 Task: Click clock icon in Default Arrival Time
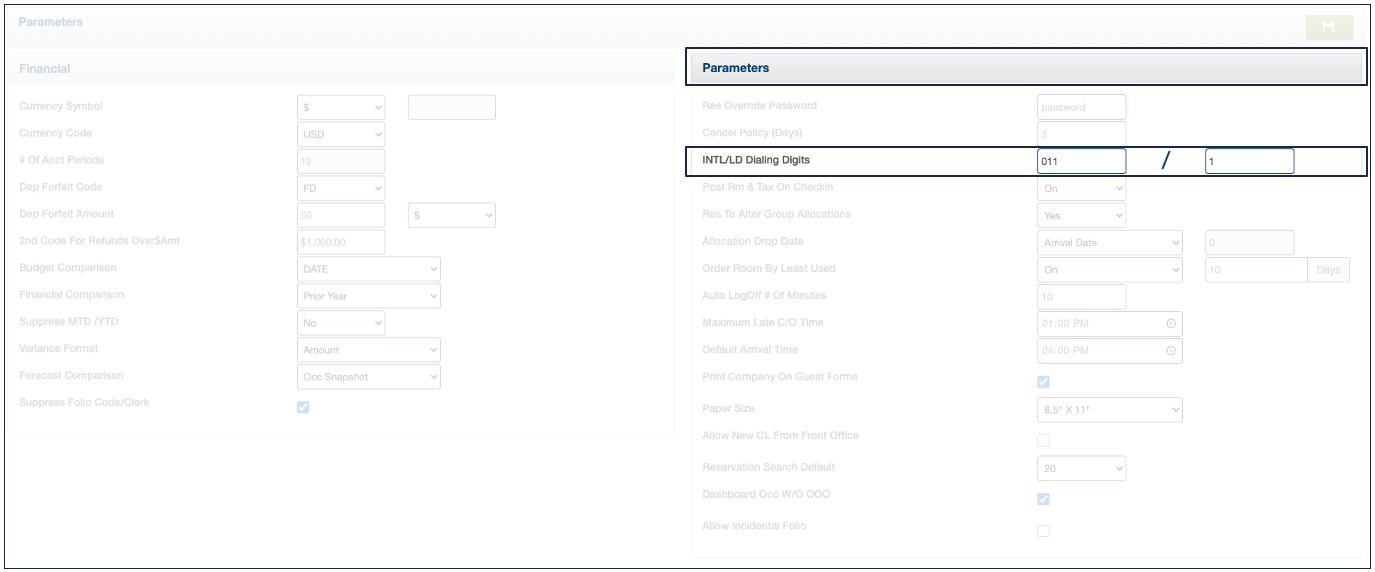click(x=1170, y=351)
